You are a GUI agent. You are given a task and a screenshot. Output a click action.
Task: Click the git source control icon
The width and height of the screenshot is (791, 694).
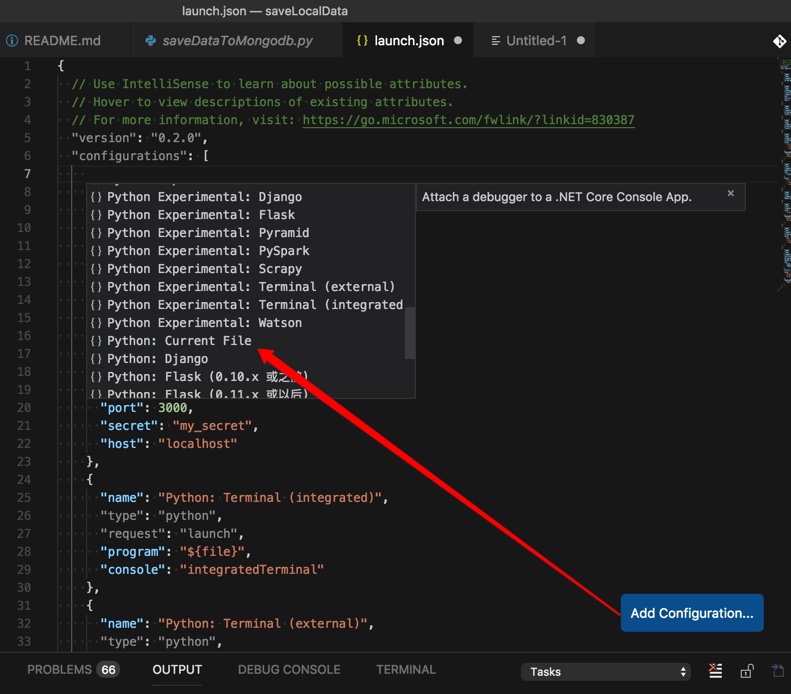point(779,41)
